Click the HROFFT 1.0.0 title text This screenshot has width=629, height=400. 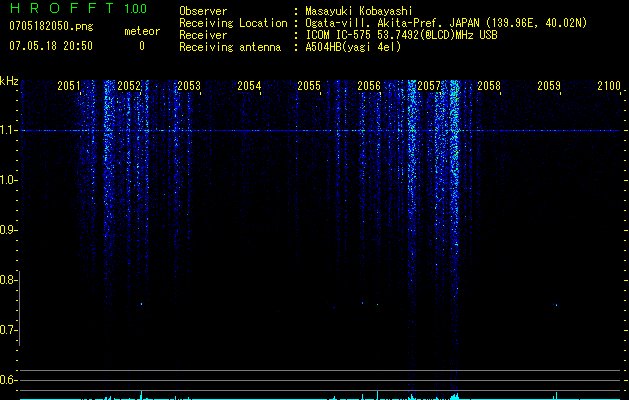(78, 8)
